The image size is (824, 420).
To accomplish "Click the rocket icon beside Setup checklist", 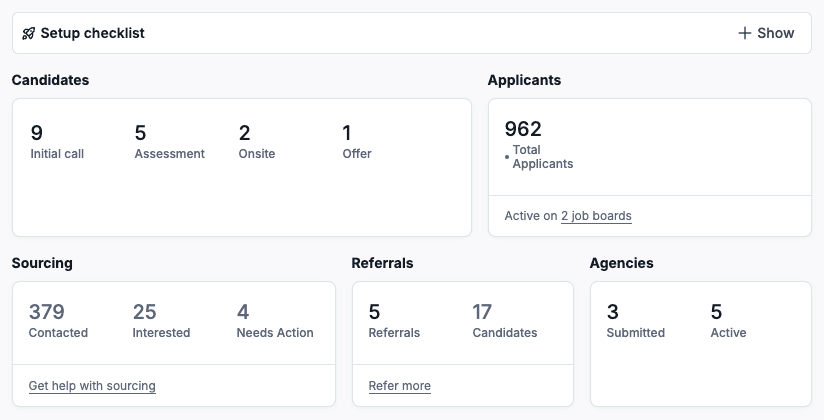I will tap(28, 33).
